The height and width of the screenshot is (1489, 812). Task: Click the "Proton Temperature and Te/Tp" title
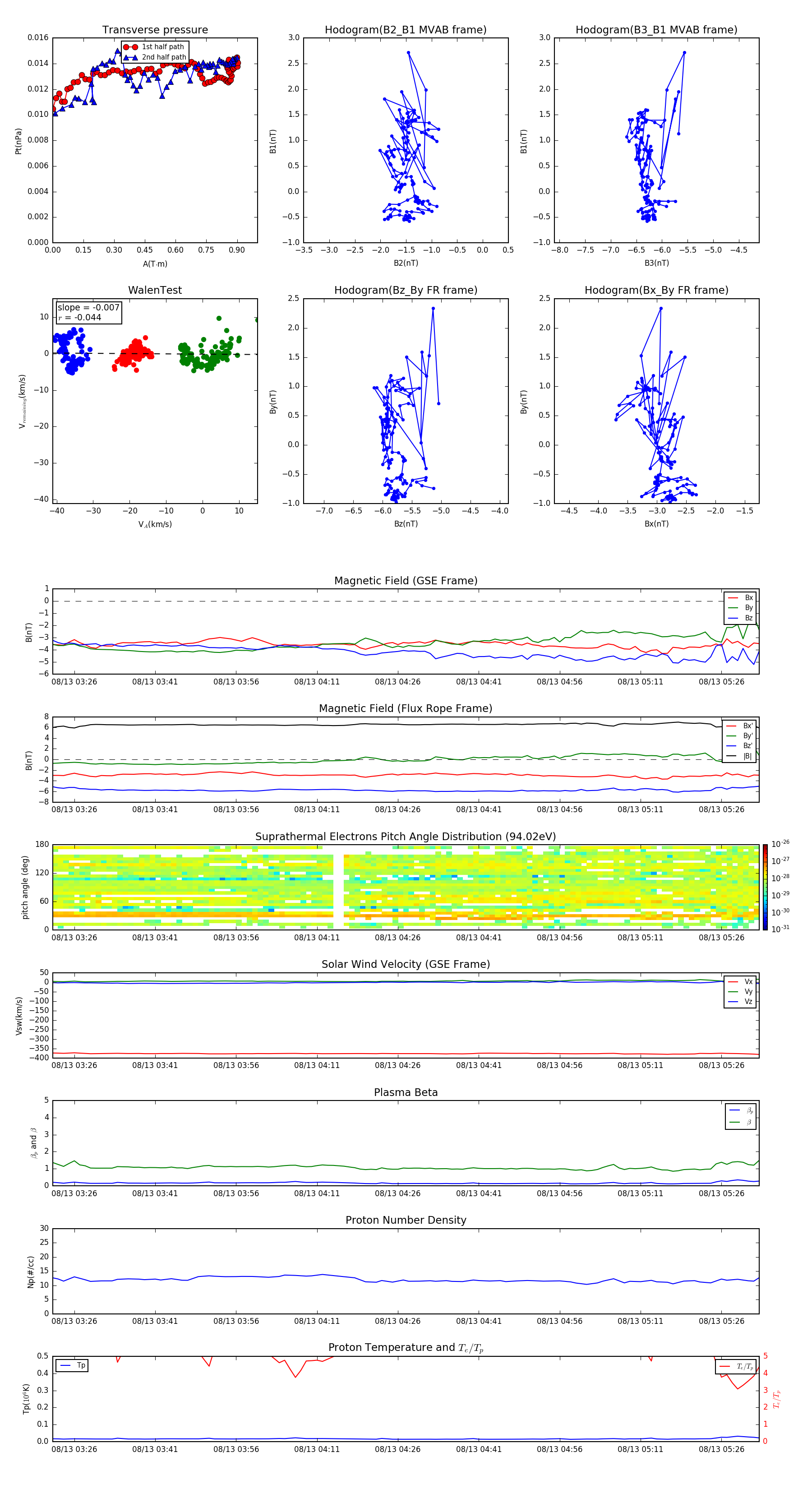[406, 1348]
